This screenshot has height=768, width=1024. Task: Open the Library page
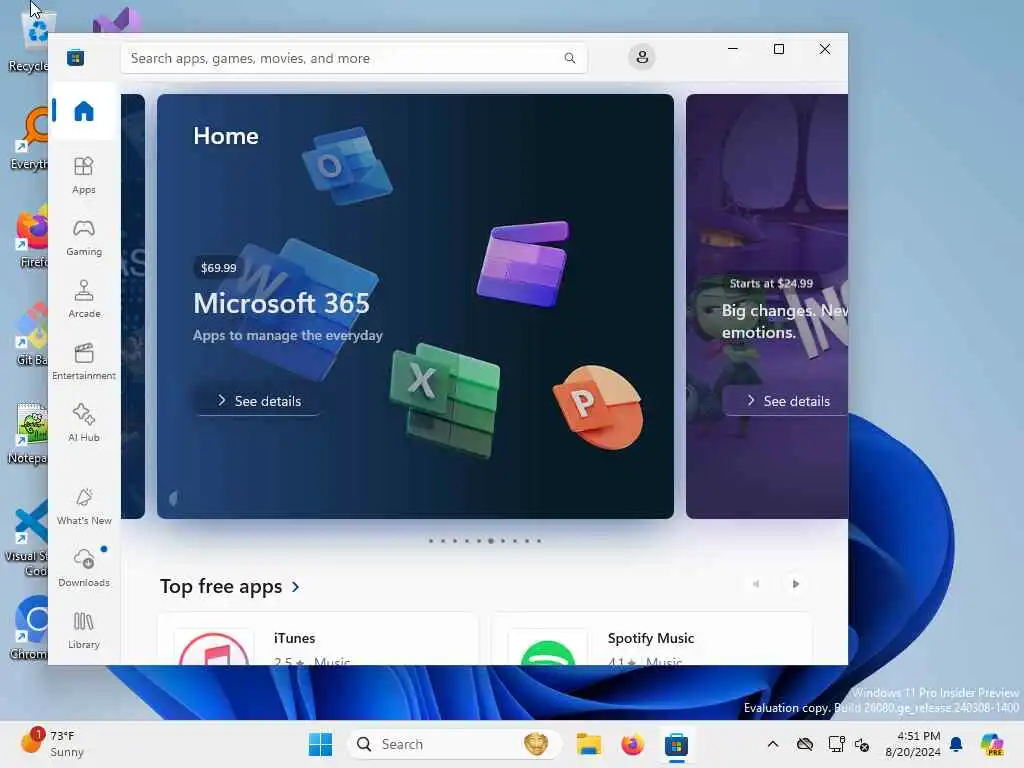pyautogui.click(x=84, y=630)
